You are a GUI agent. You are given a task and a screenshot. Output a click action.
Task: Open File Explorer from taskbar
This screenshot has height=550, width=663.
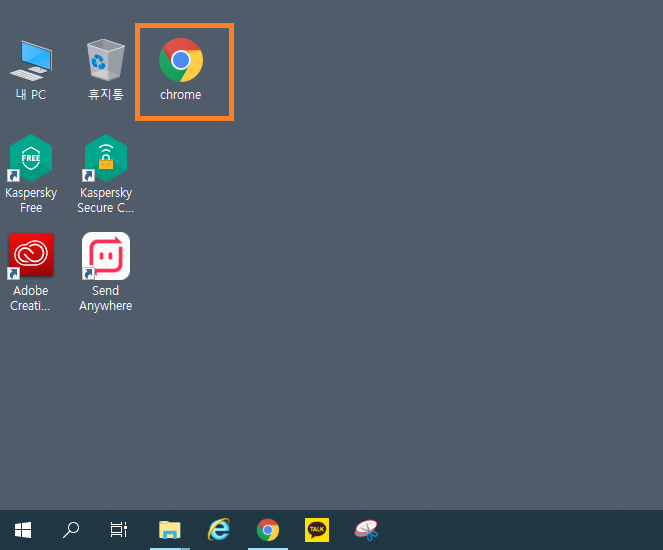(170, 530)
